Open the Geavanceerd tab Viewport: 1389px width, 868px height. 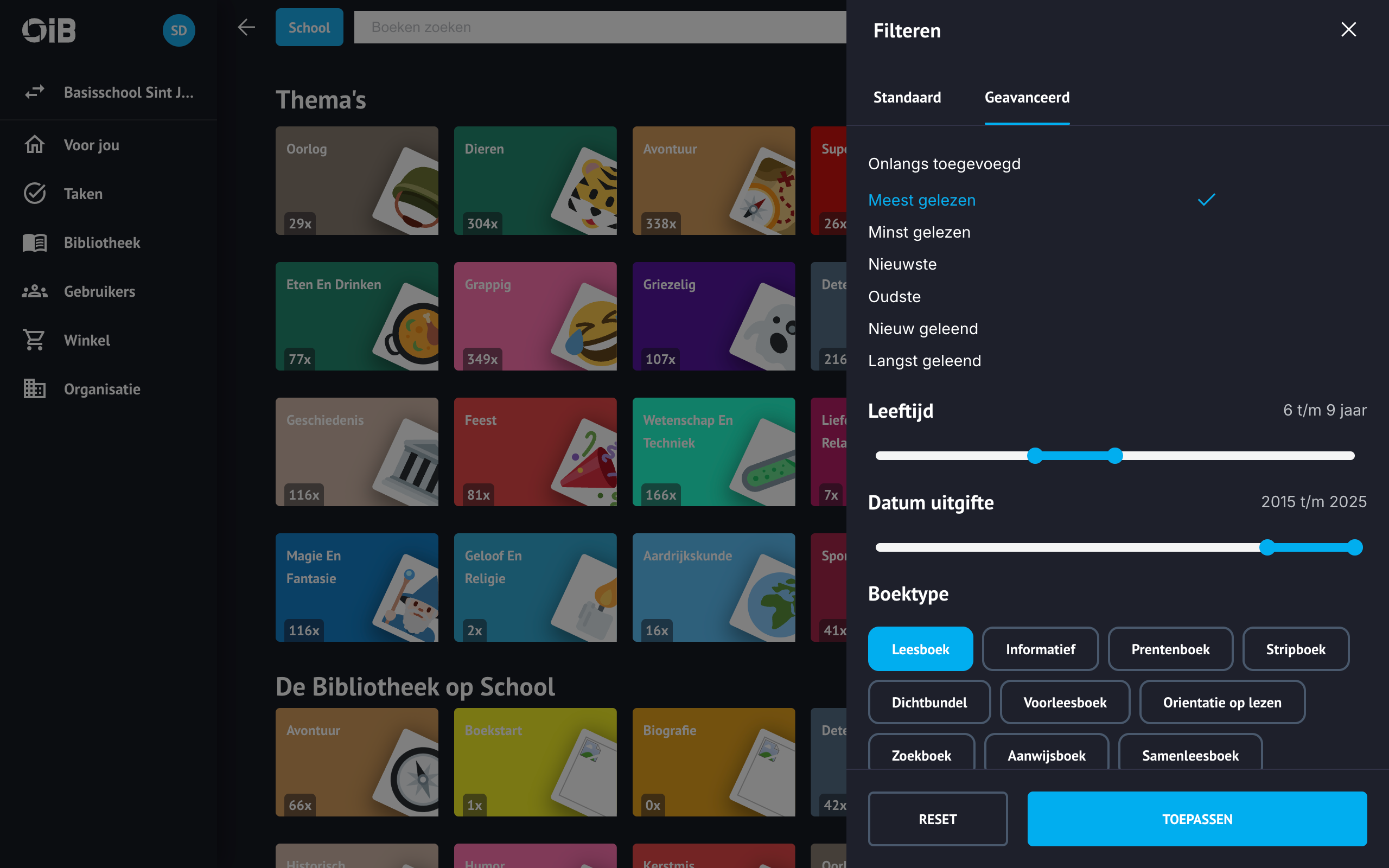pyautogui.click(x=1026, y=97)
